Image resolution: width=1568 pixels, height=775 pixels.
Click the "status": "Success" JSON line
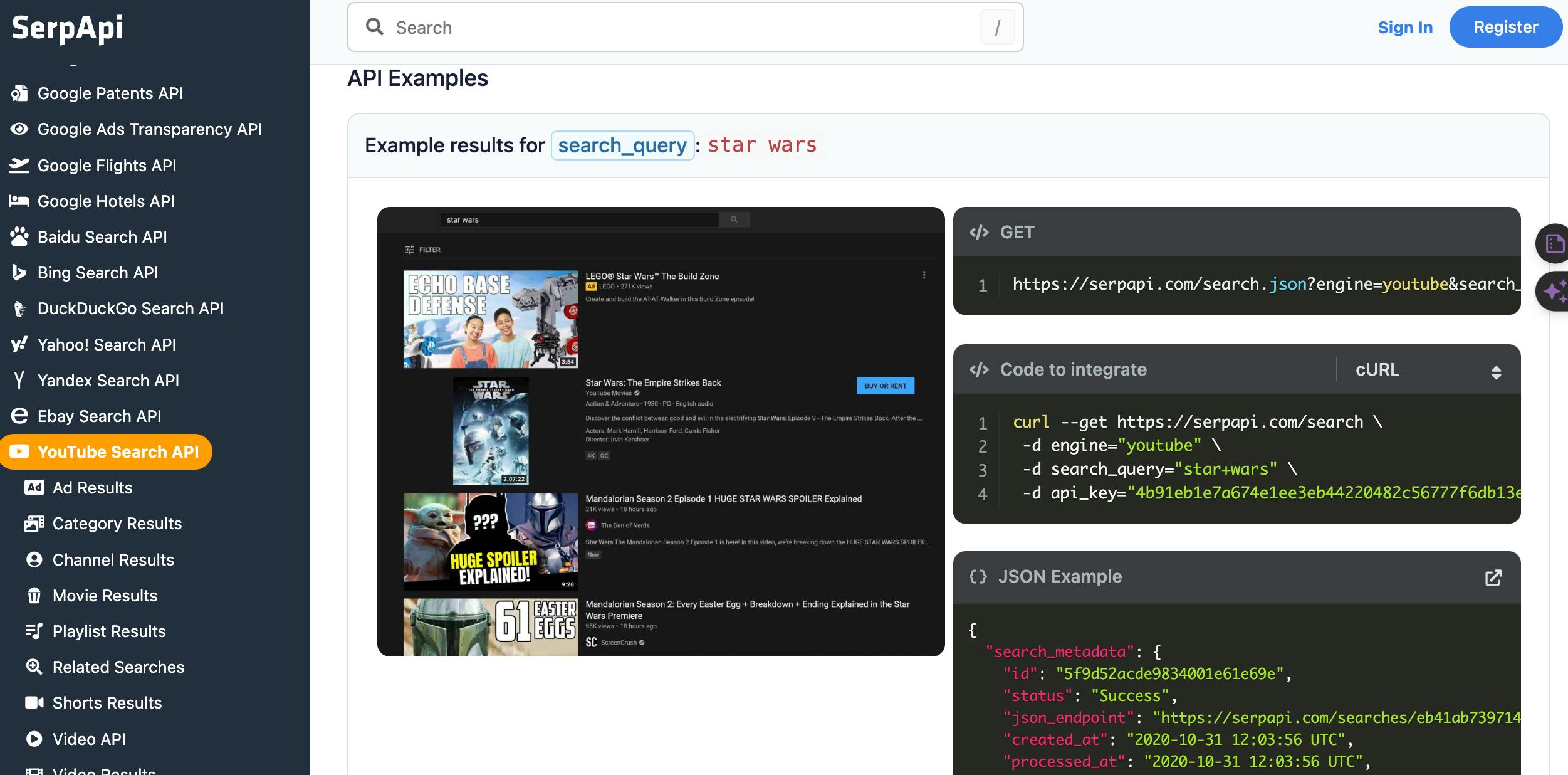[1090, 696]
